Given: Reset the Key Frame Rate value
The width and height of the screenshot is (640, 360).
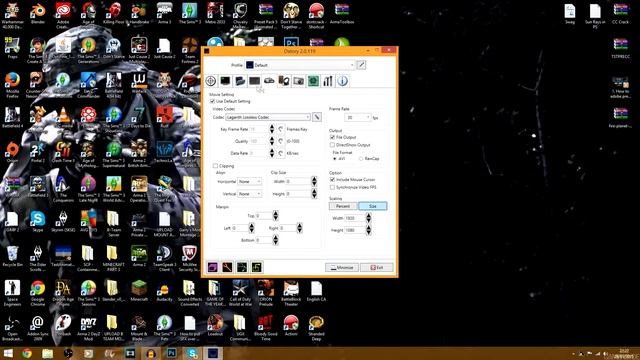Looking at the screenshot, I should click(281, 129).
